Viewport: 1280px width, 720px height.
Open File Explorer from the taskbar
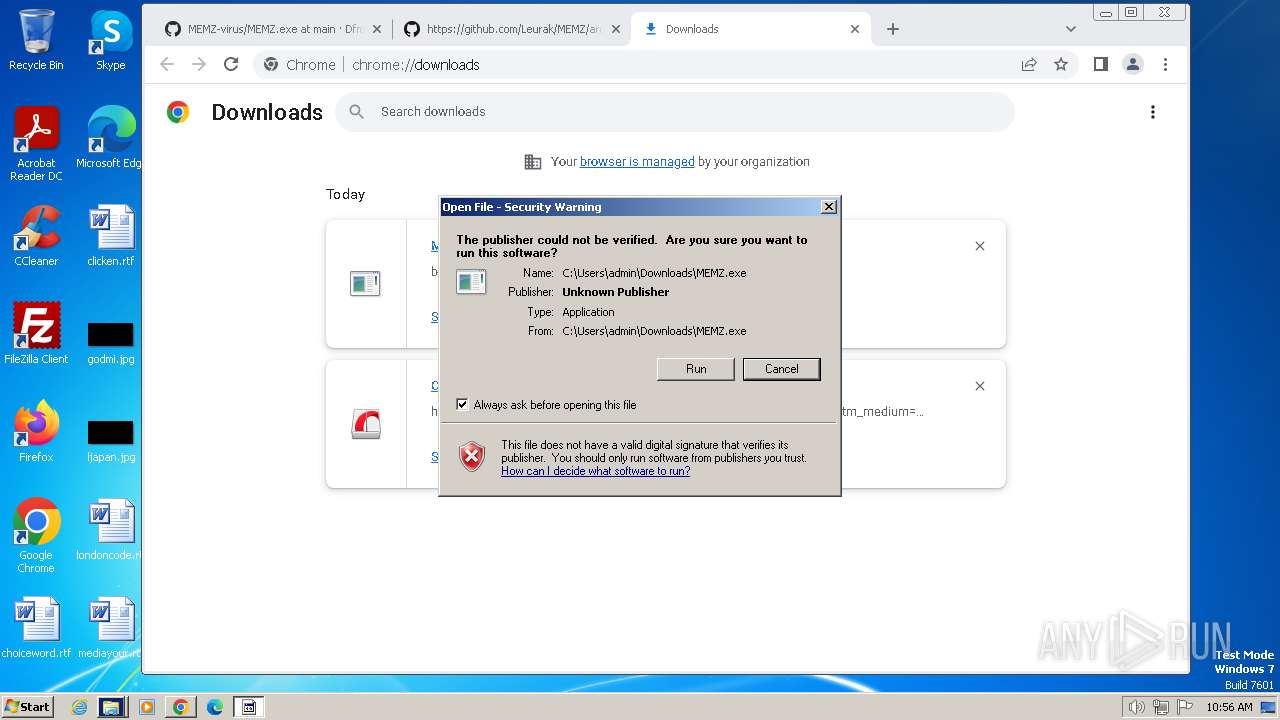(111, 707)
